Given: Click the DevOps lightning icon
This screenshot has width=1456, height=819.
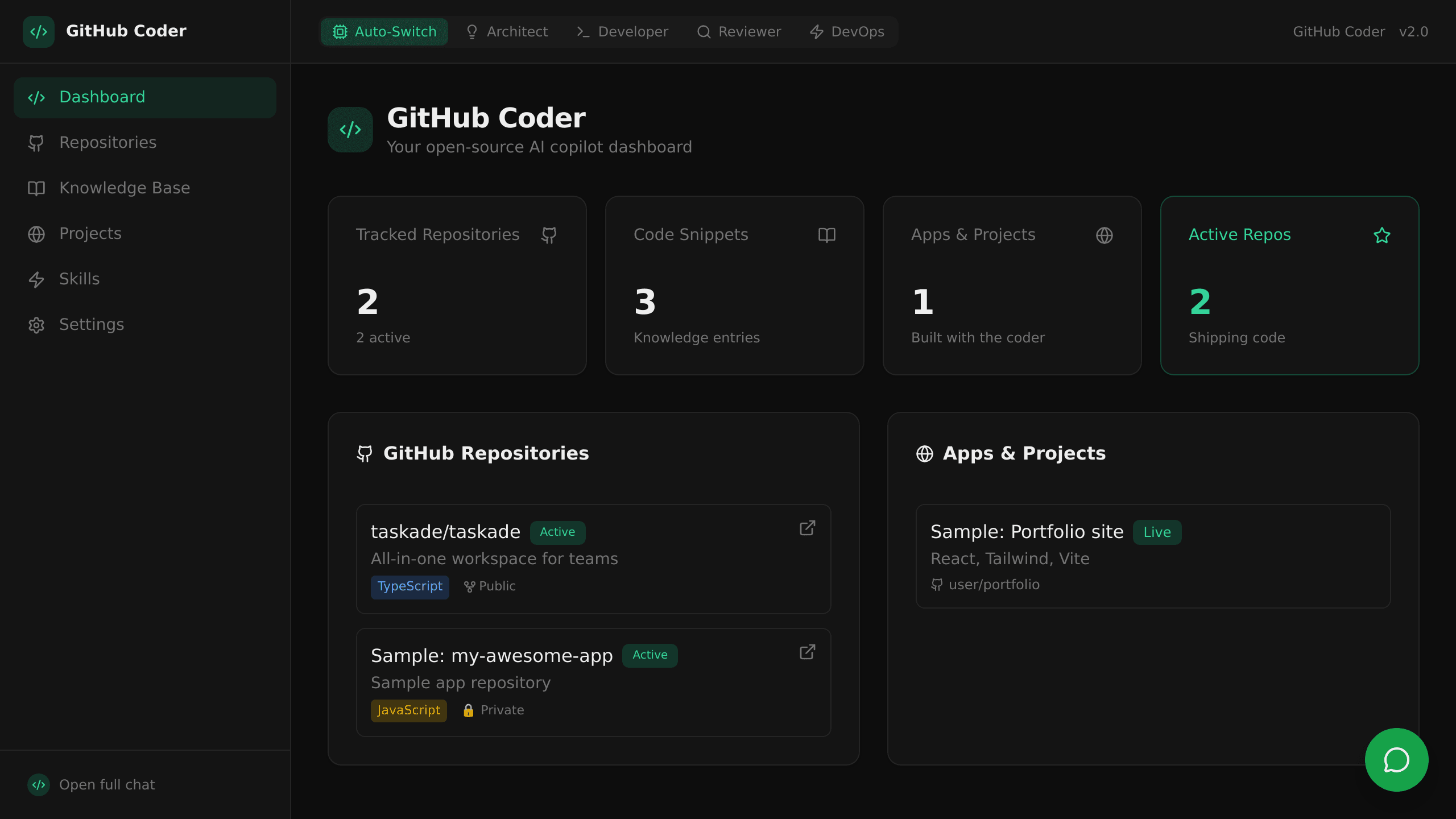Looking at the screenshot, I should coord(817,32).
